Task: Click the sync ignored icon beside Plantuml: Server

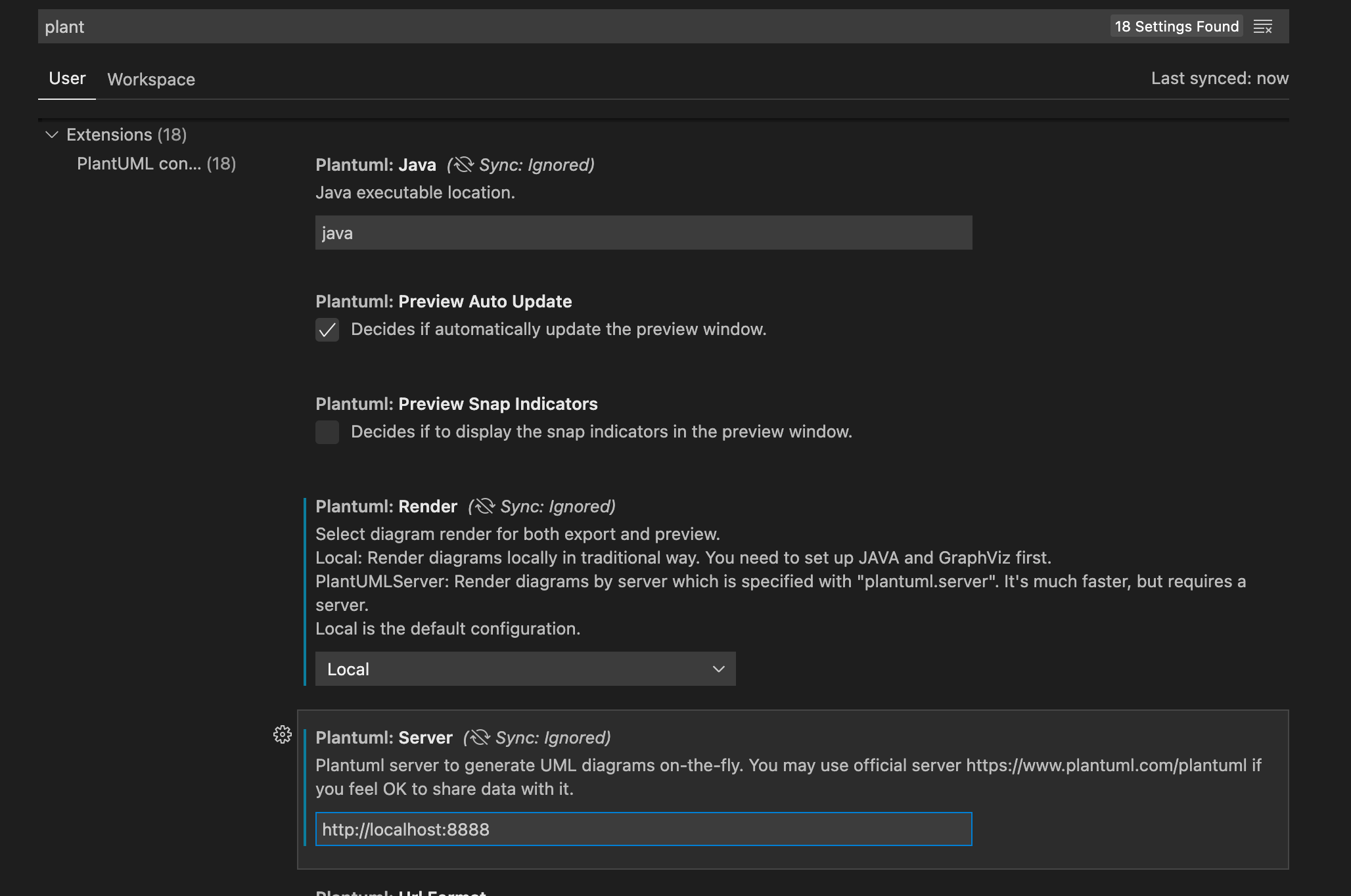Action: (x=480, y=737)
